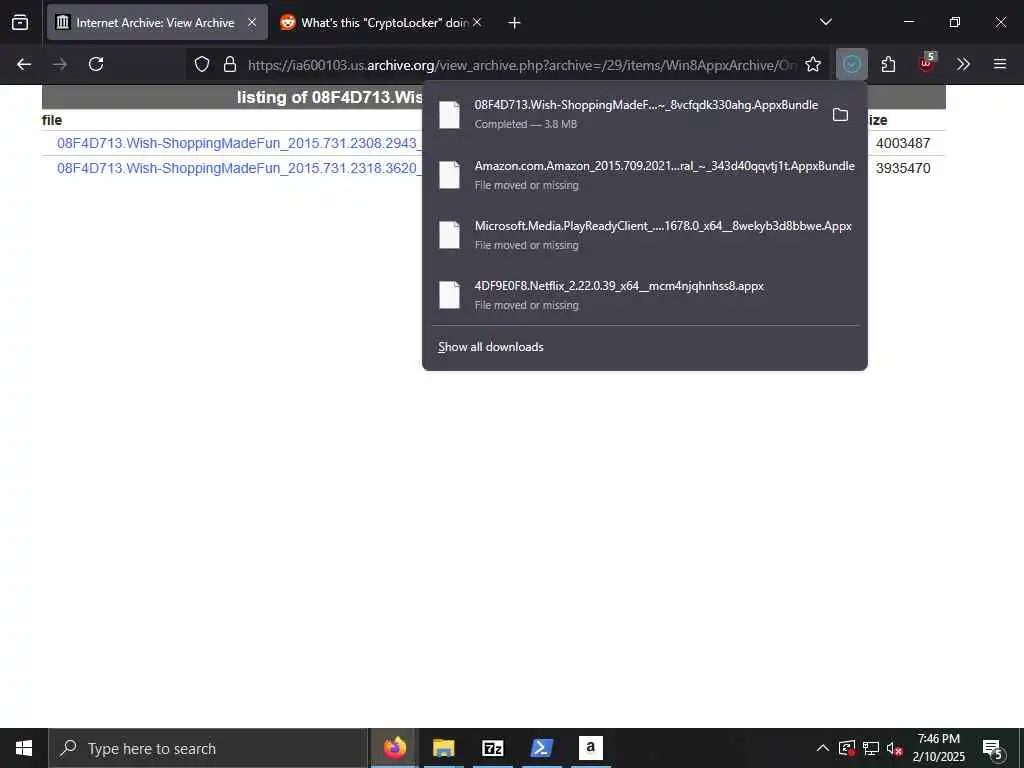Viewport: 1024px width, 768px height.
Task: Close the CryptoLocker Reddit tab
Action: (x=477, y=23)
